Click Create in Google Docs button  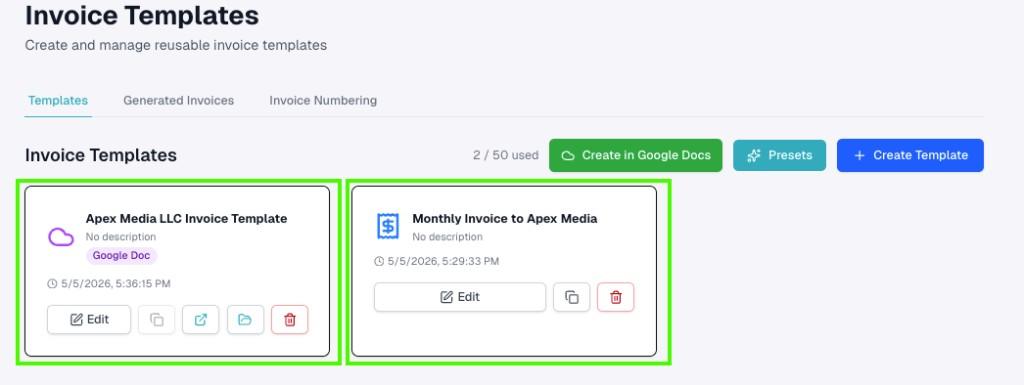(635, 155)
